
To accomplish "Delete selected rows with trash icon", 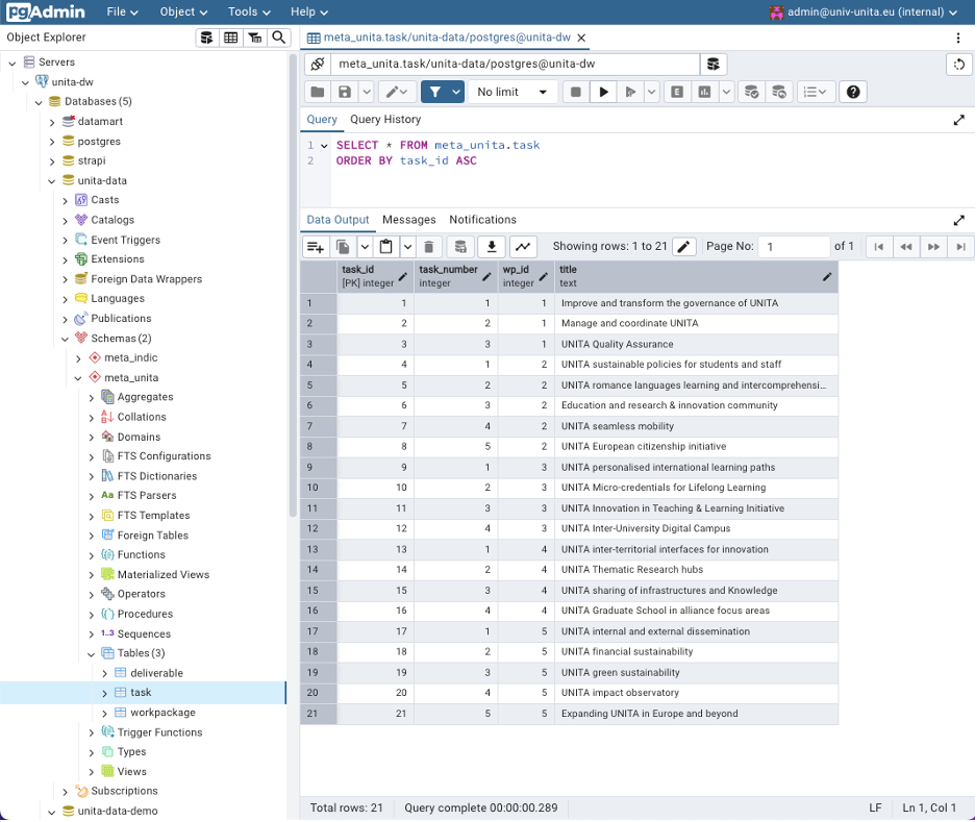I will click(429, 247).
